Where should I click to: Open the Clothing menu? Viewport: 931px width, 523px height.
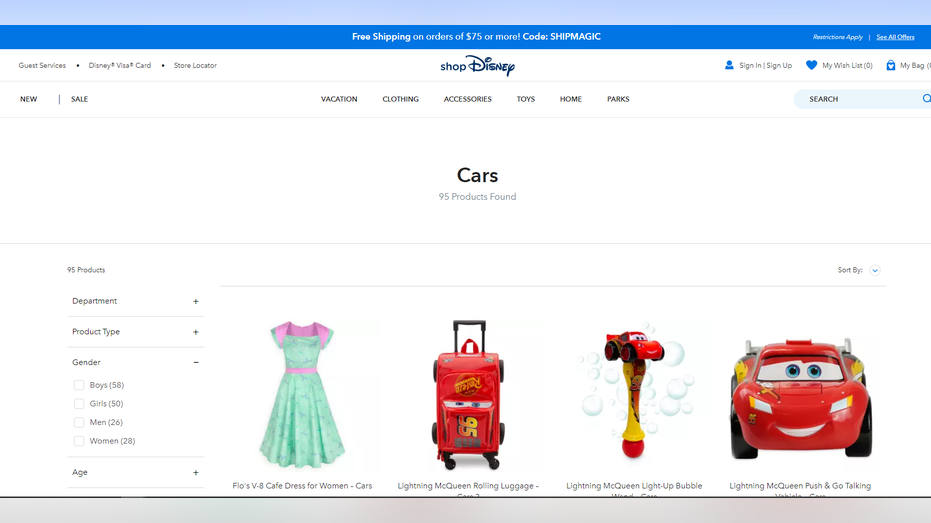point(400,99)
